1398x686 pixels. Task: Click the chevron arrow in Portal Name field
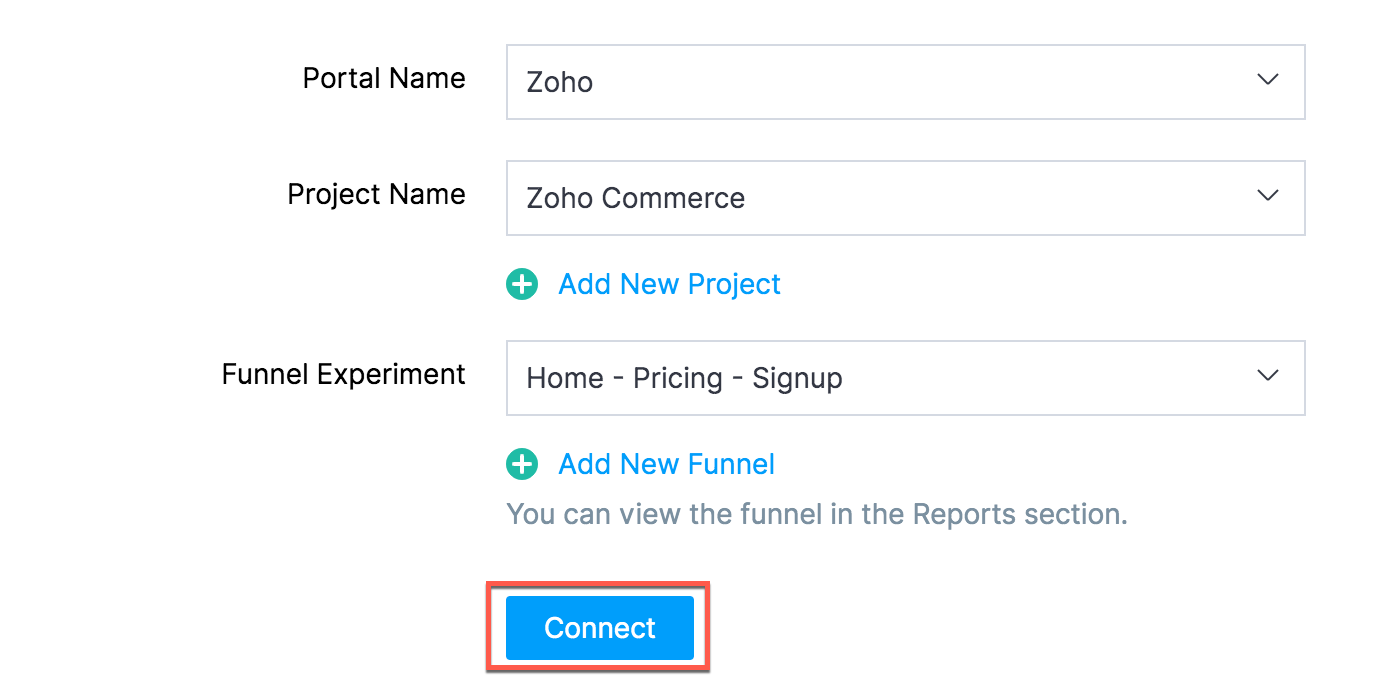pyautogui.click(x=1267, y=80)
